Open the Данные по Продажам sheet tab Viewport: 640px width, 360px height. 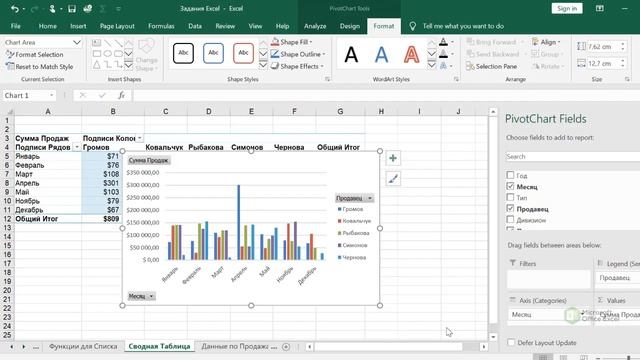coord(235,347)
